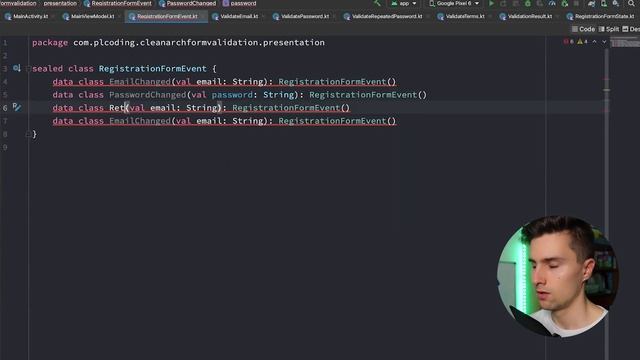Click the green Run app button
The image size is (640, 360).
coord(491,3)
